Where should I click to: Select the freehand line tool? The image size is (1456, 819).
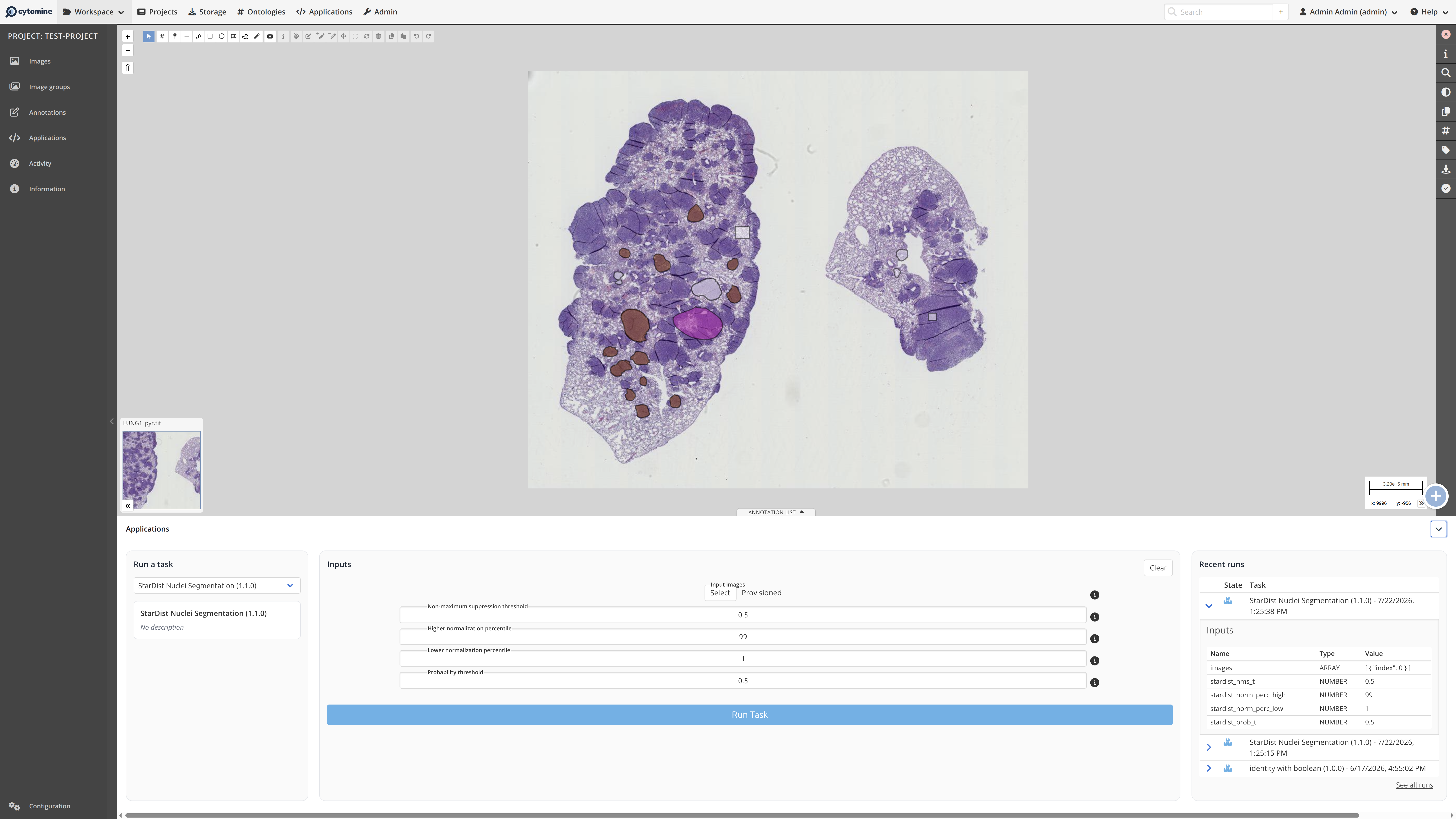(198, 36)
